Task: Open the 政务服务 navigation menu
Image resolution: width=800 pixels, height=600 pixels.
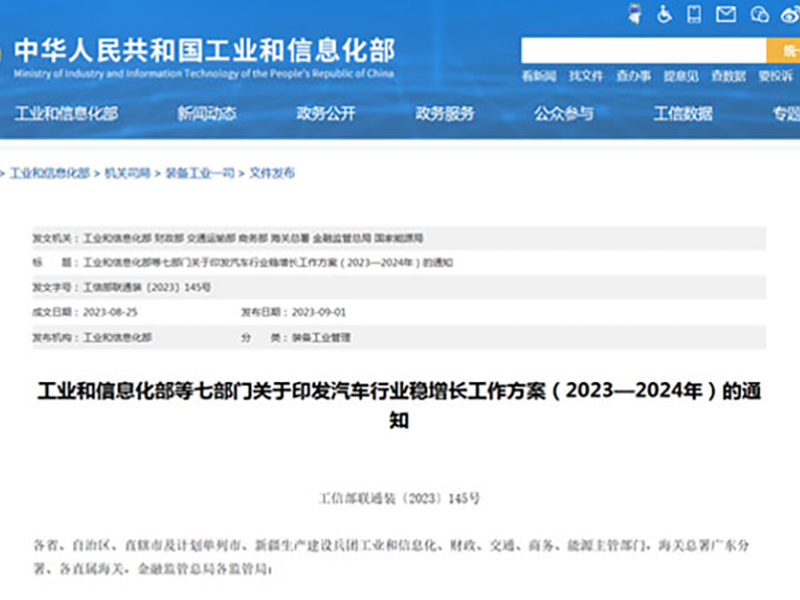Action: pos(445,113)
